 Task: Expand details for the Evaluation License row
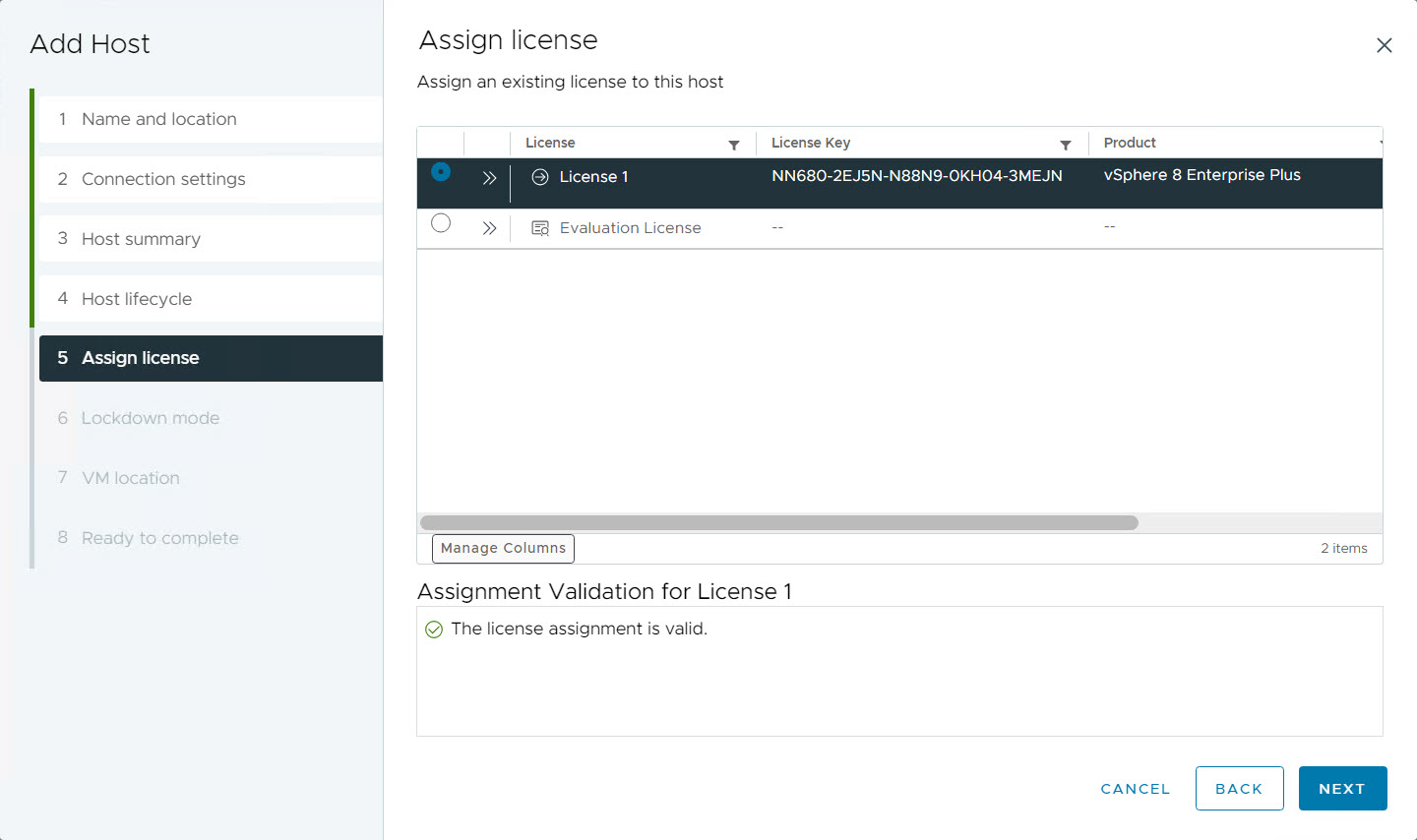click(489, 227)
